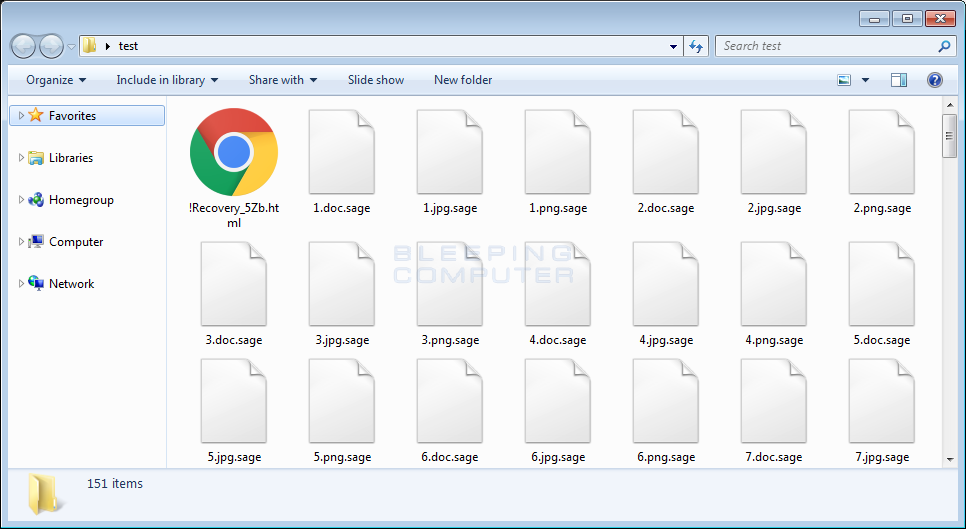Viewport: 966px width, 529px height.
Task: Select the 4.doc.sage file icon
Action: 558,284
